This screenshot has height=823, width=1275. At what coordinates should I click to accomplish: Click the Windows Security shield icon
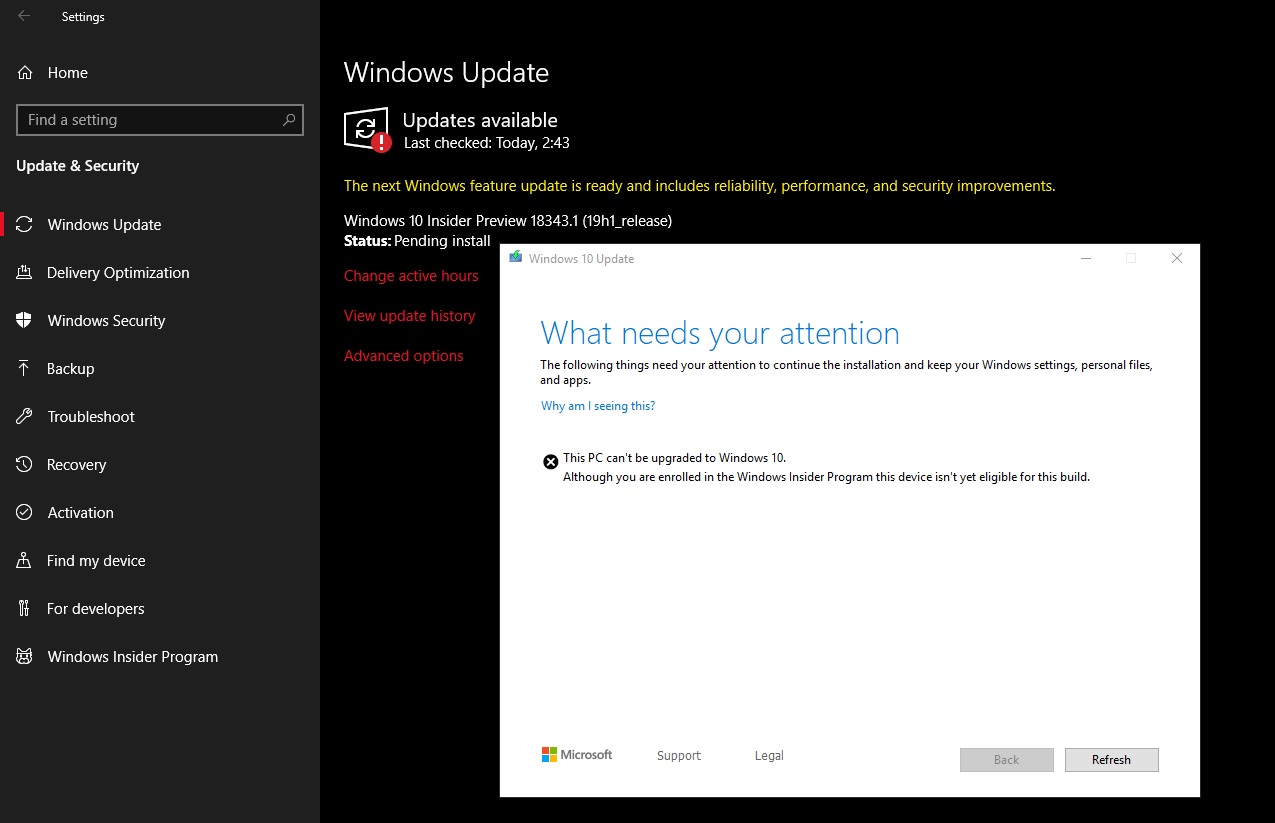click(25, 321)
